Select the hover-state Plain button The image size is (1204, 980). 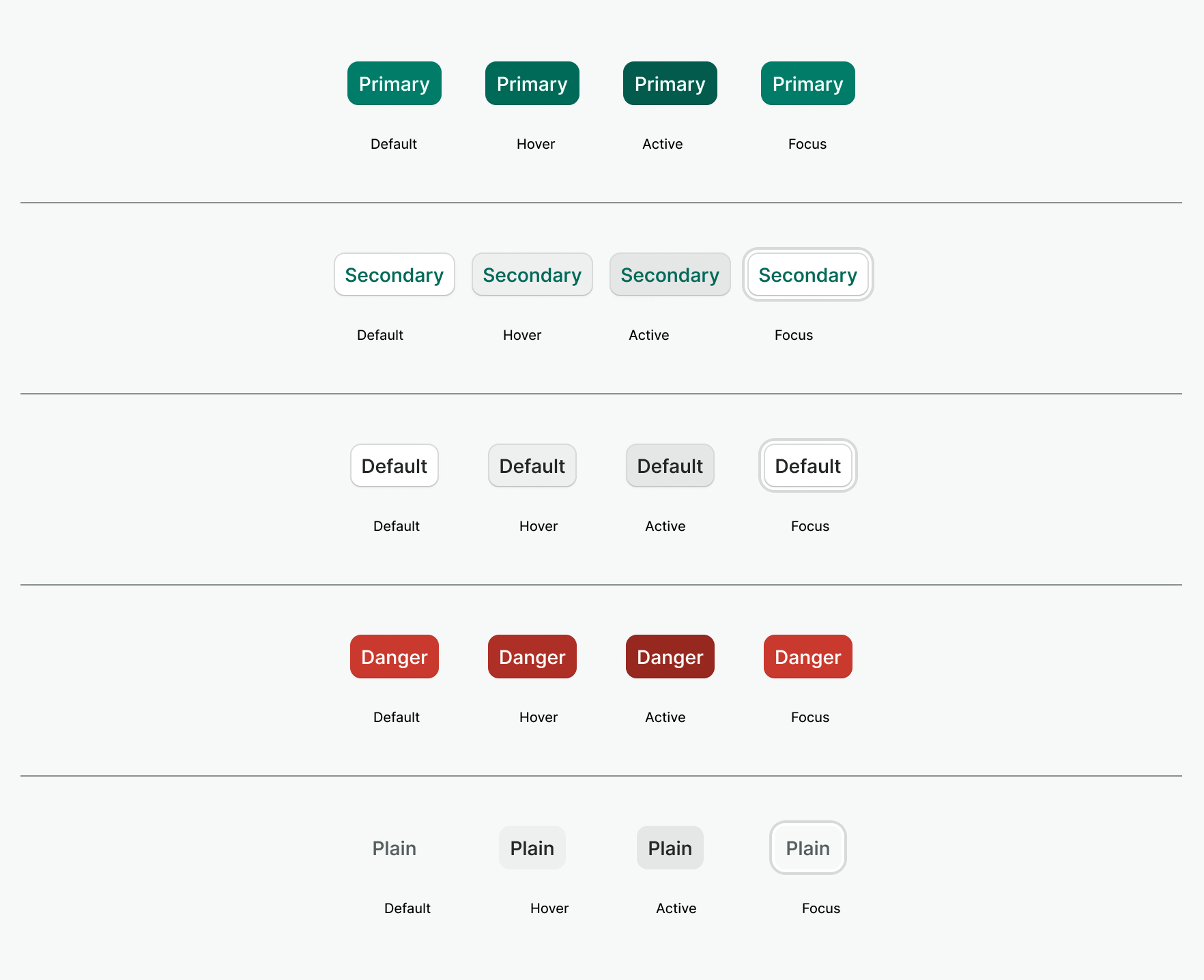click(x=532, y=848)
